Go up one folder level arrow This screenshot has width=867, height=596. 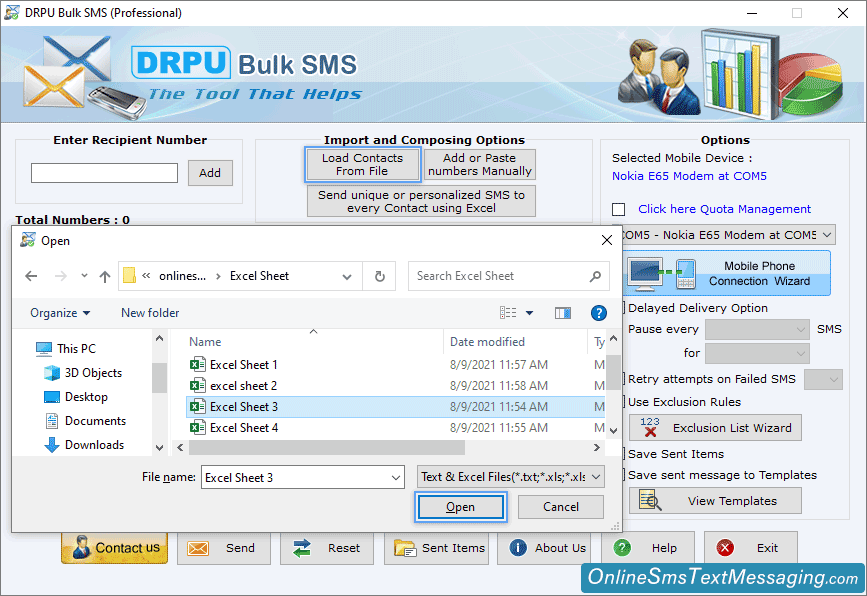click(105, 276)
